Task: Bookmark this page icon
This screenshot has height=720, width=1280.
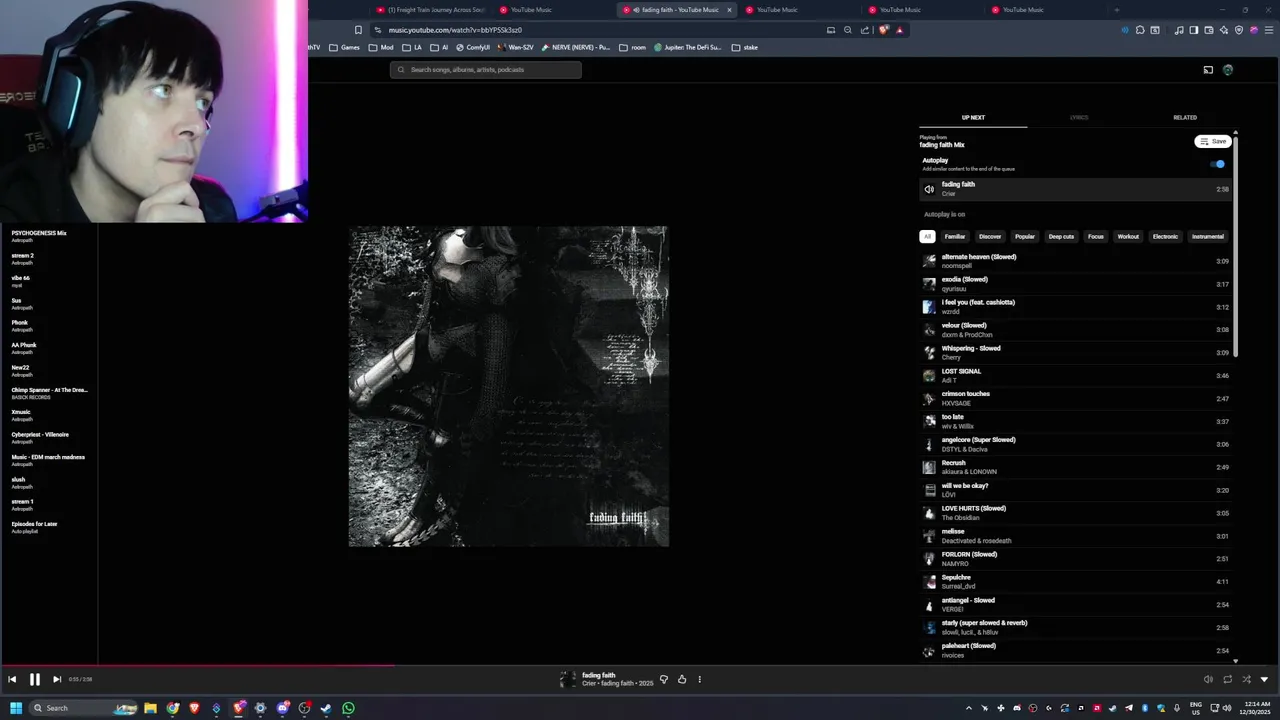Action: (358, 30)
